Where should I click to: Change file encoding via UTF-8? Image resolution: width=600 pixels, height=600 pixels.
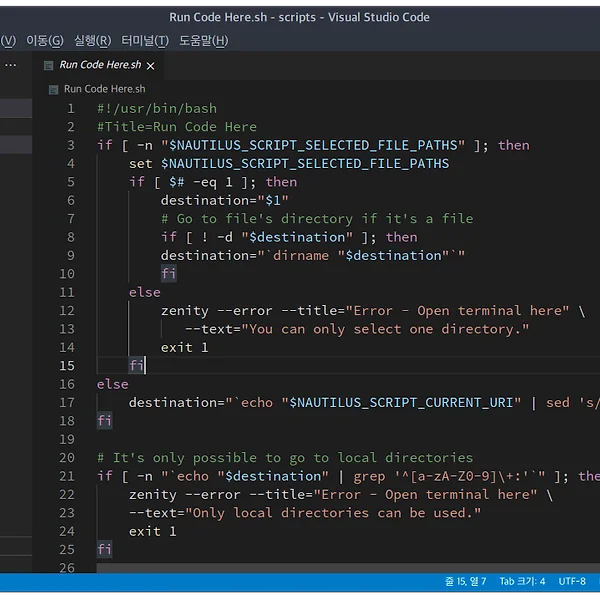tap(572, 582)
